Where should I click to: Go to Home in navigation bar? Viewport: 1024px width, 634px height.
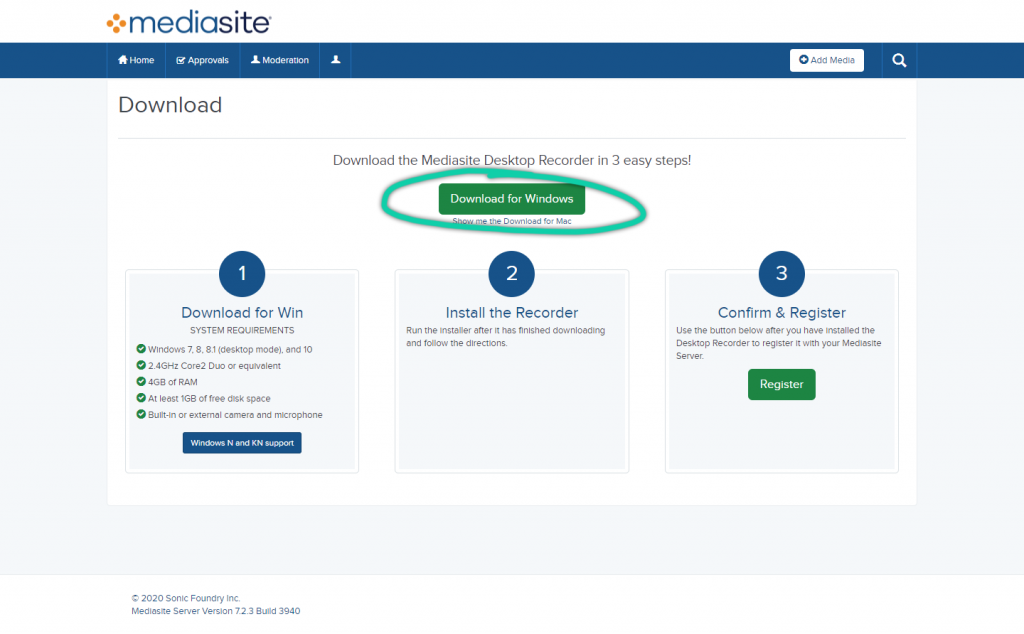(x=136, y=60)
